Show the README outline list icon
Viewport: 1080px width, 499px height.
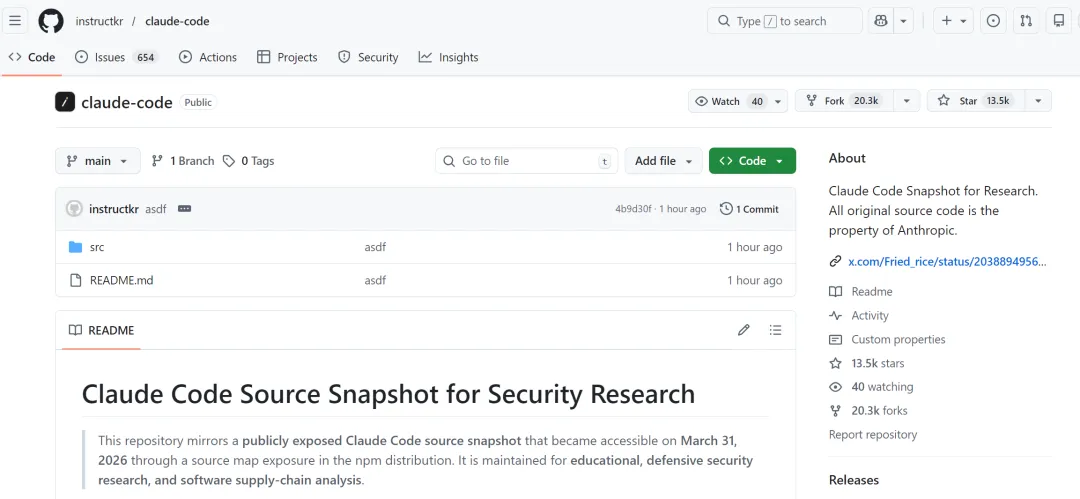(775, 330)
